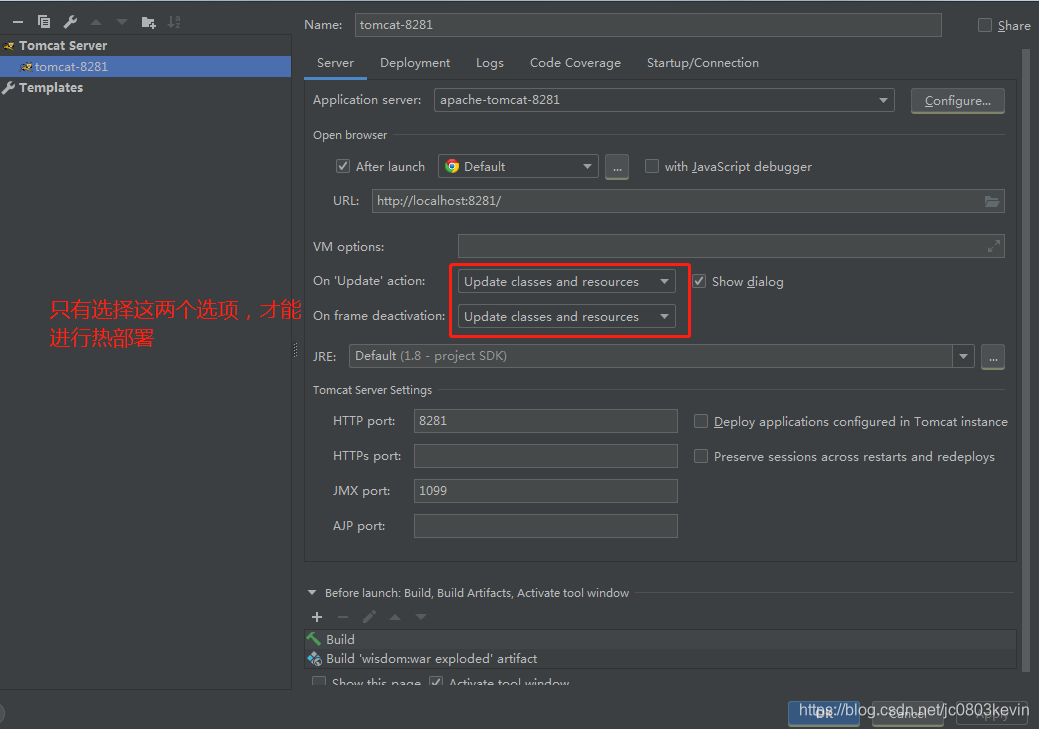Edit before-launch task pencil icon
The width and height of the screenshot is (1039, 729).
[x=369, y=617]
